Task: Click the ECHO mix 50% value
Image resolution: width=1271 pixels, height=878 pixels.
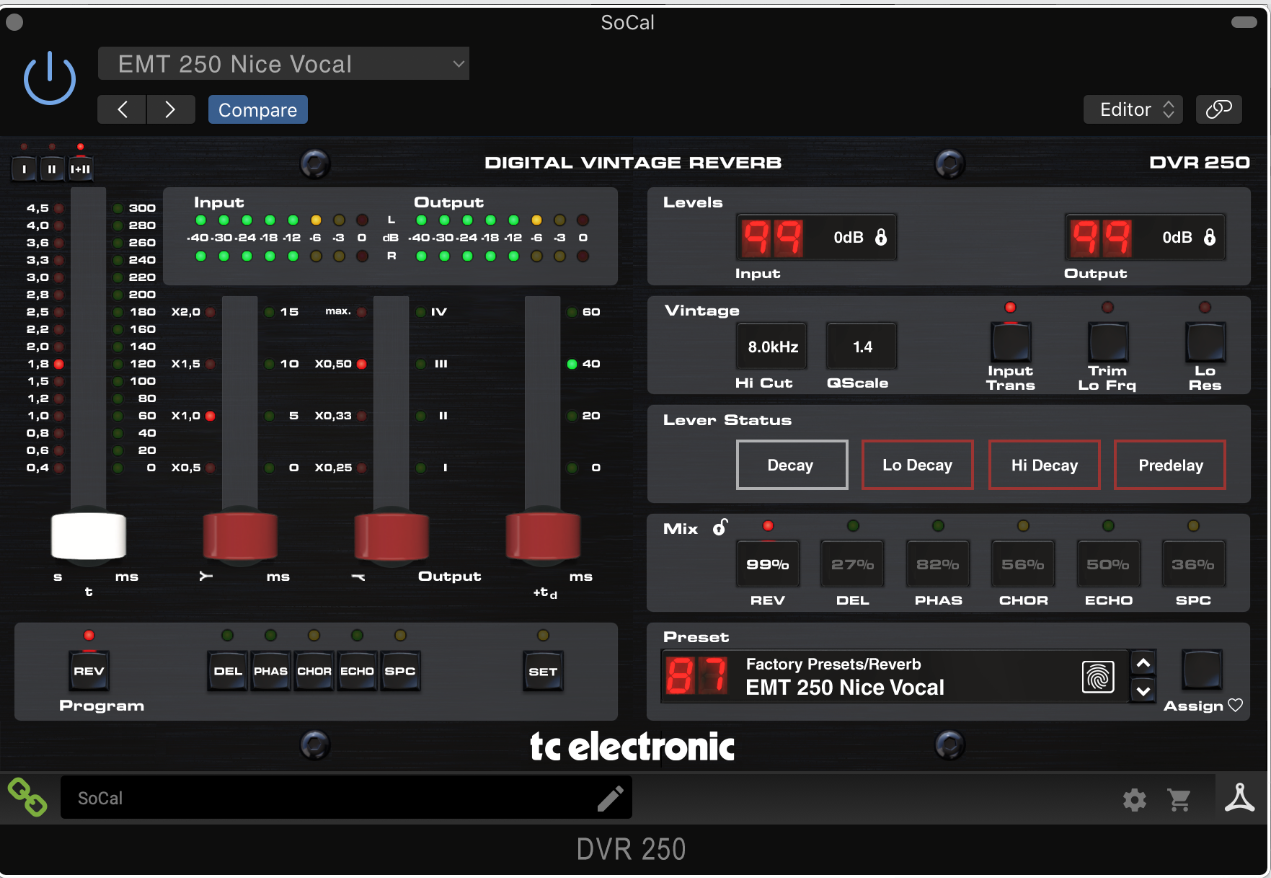Action: click(1108, 565)
